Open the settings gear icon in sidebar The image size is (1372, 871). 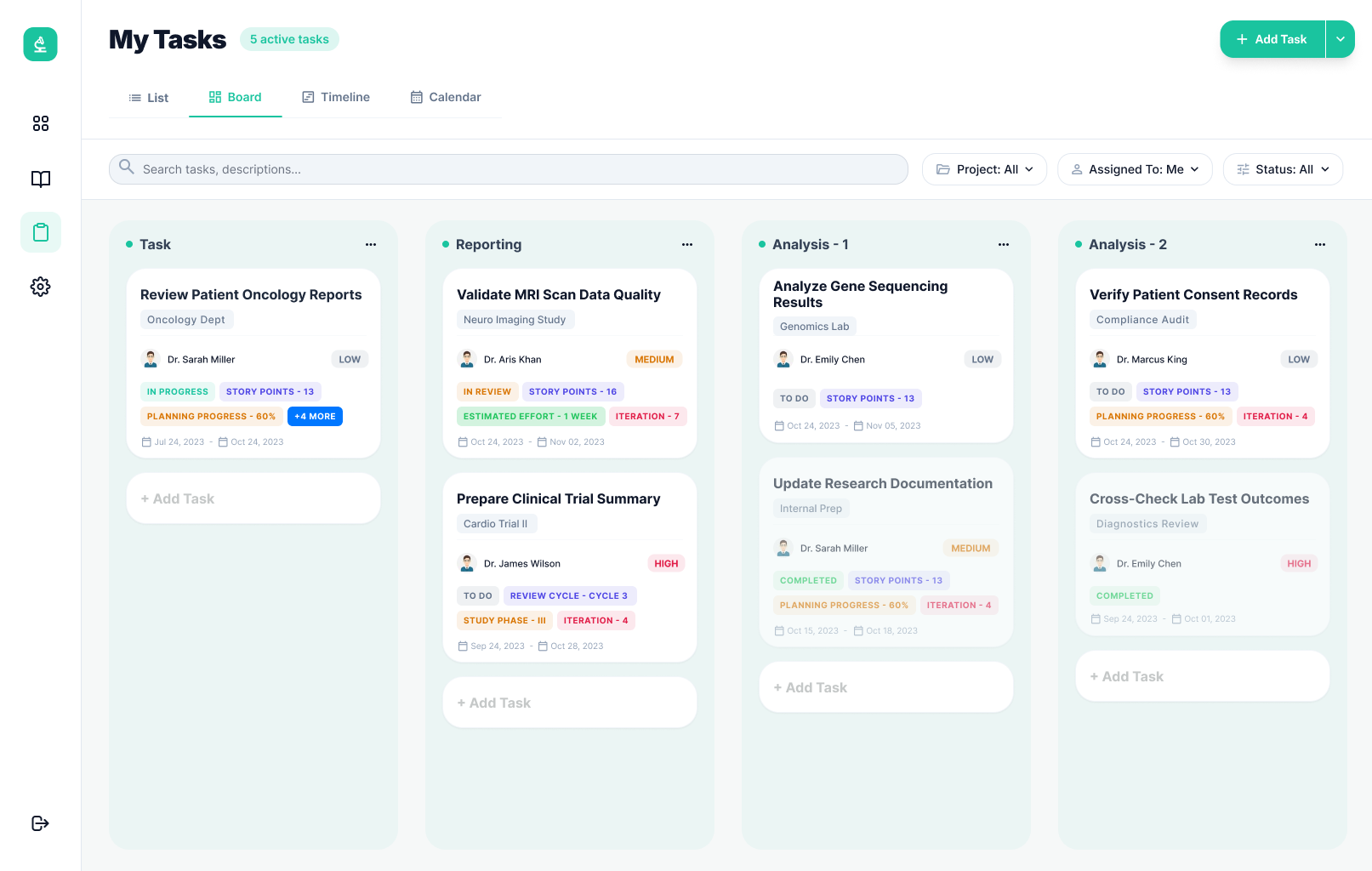pos(40,287)
